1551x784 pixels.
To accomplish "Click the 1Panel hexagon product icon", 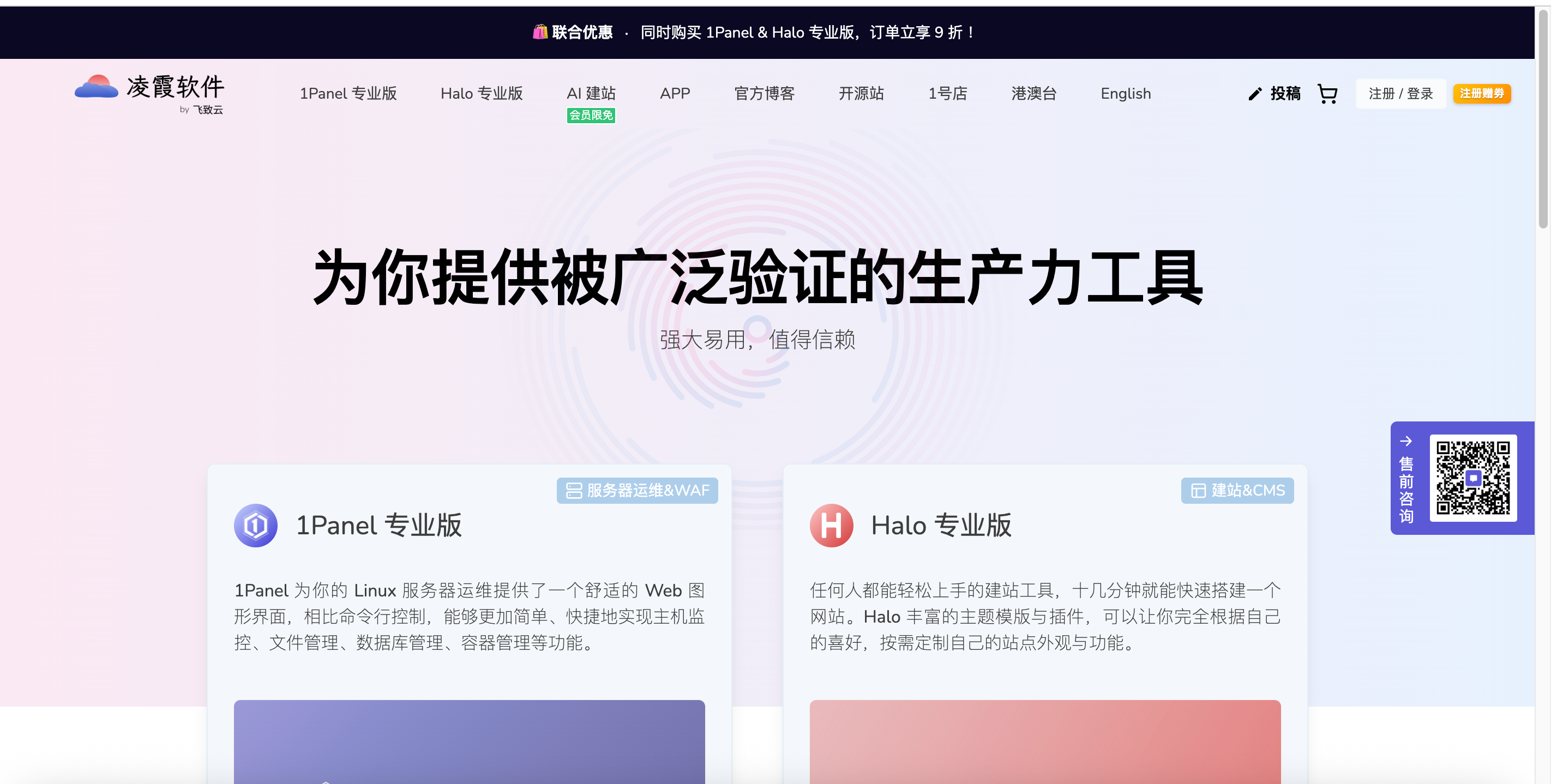I will [256, 525].
